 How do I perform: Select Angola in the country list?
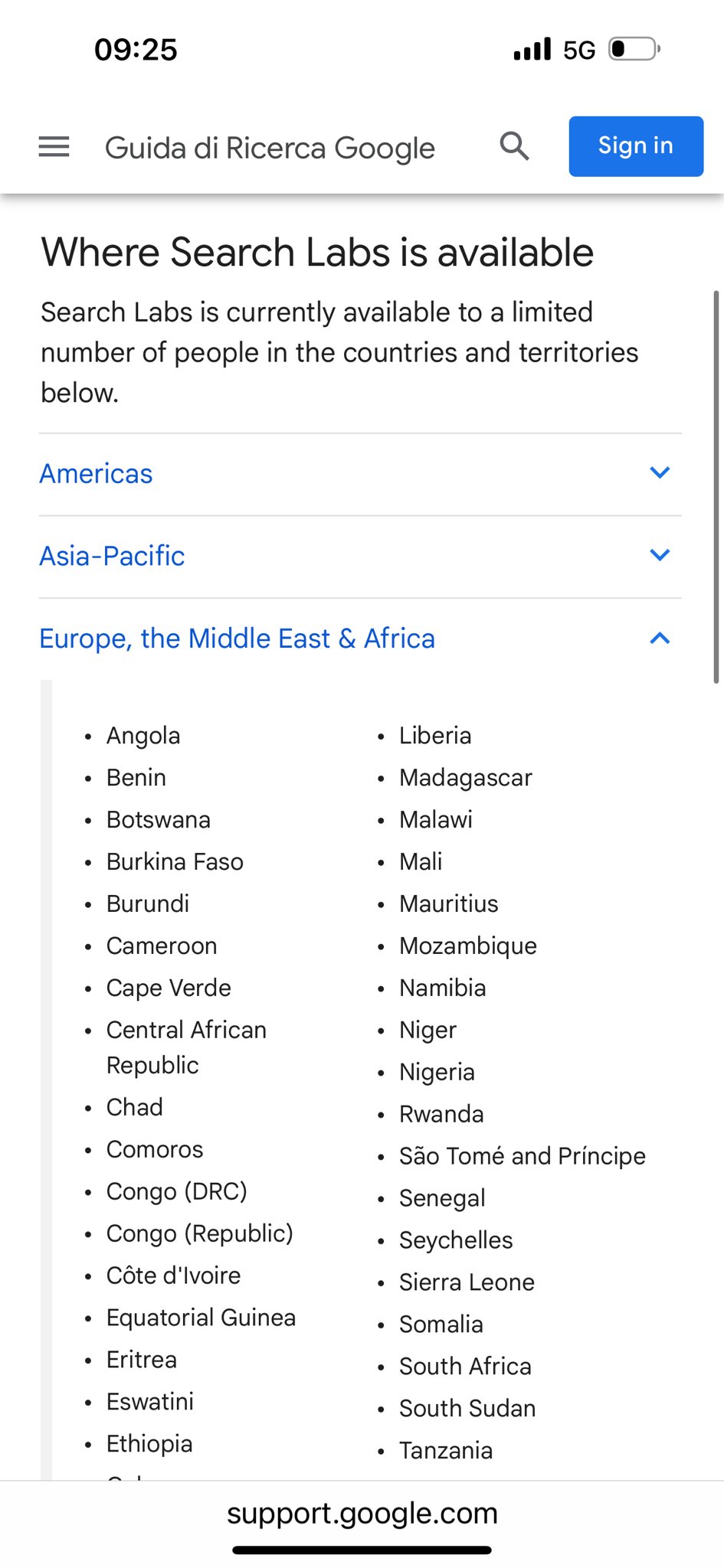pos(143,736)
